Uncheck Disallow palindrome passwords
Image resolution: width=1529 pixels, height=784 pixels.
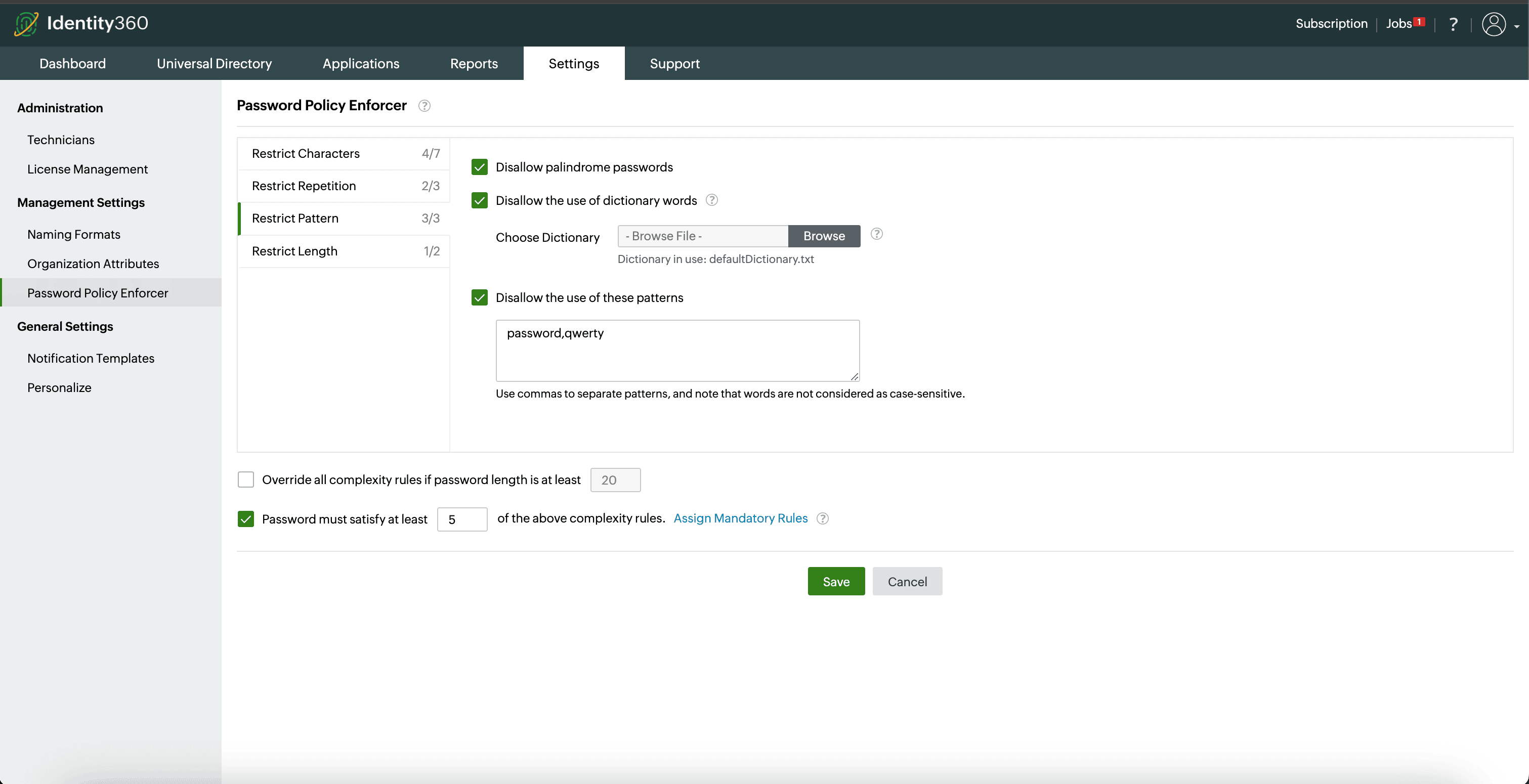coord(480,167)
